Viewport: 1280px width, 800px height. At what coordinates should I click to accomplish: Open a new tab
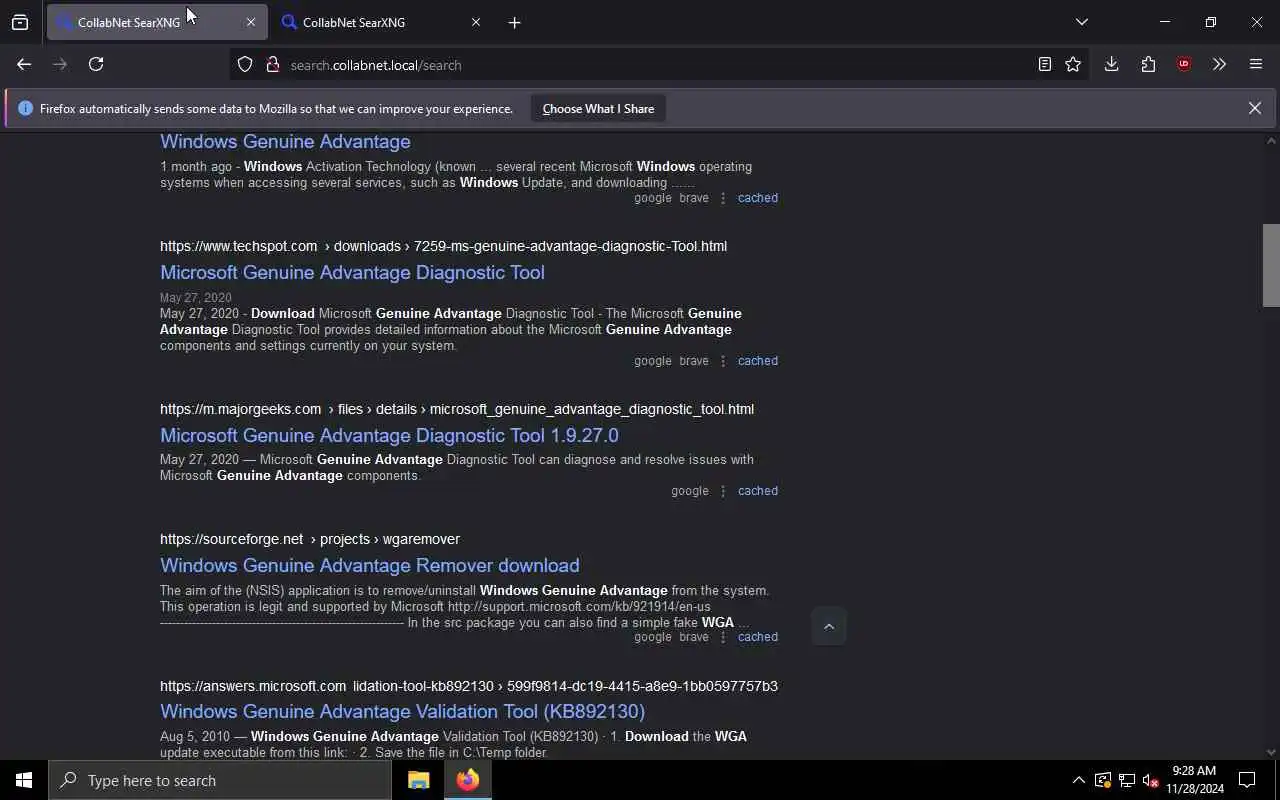tap(514, 22)
